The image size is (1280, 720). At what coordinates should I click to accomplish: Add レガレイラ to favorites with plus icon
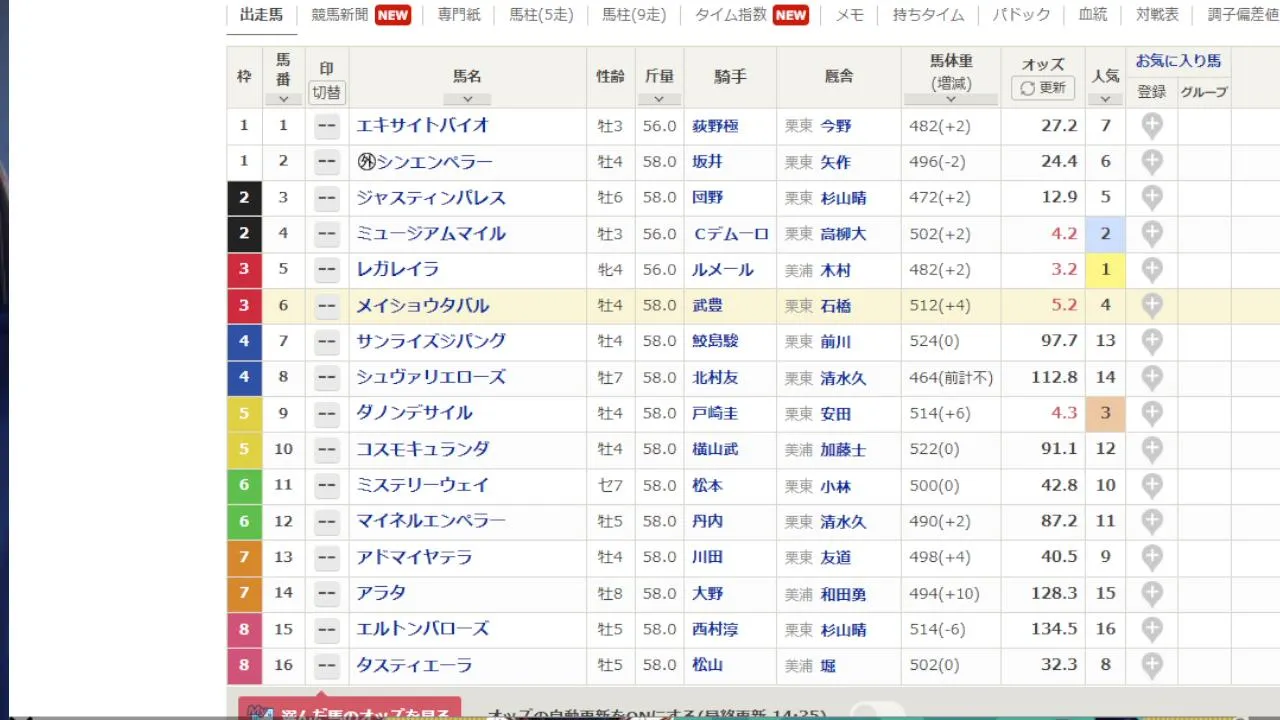click(1152, 270)
